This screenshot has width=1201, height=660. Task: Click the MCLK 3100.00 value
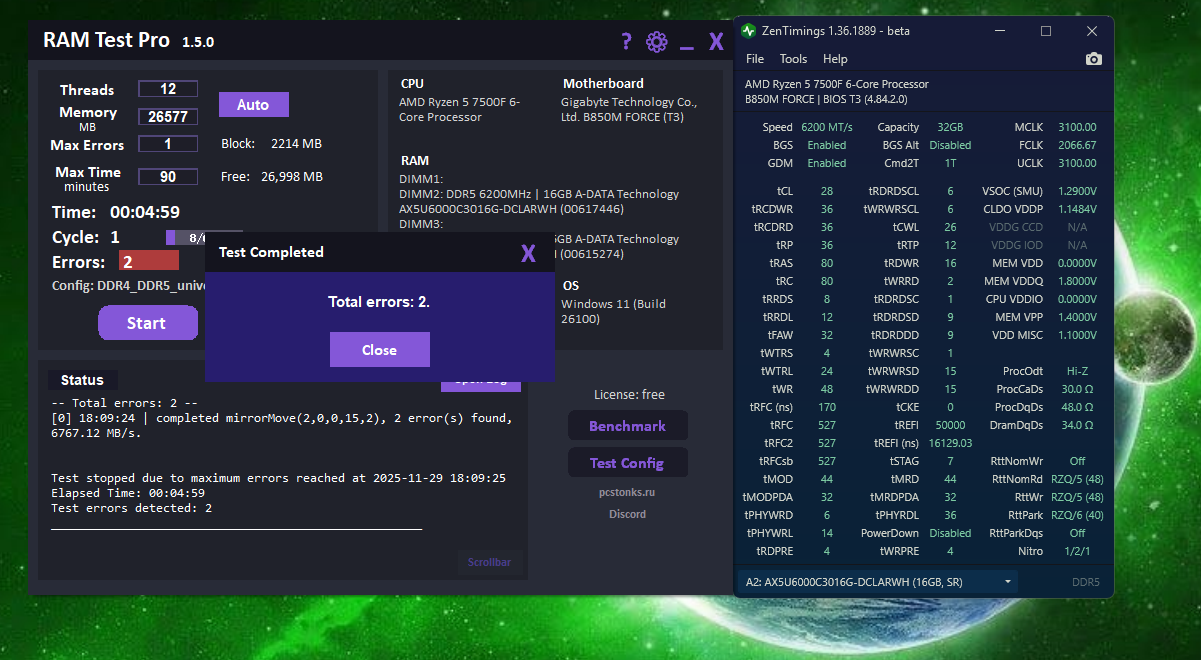click(x=1077, y=127)
